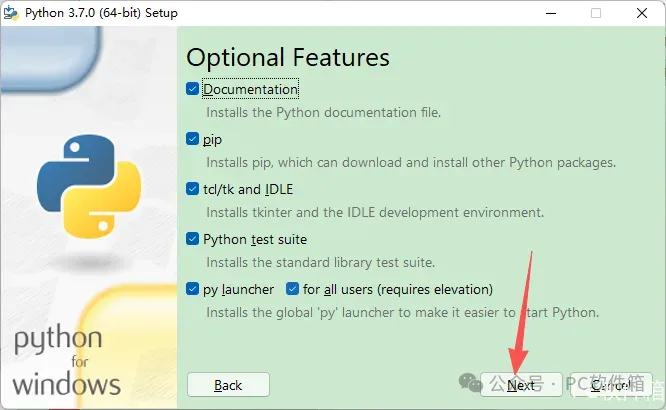
Task: Go to the next setup page with Next
Action: coord(521,385)
